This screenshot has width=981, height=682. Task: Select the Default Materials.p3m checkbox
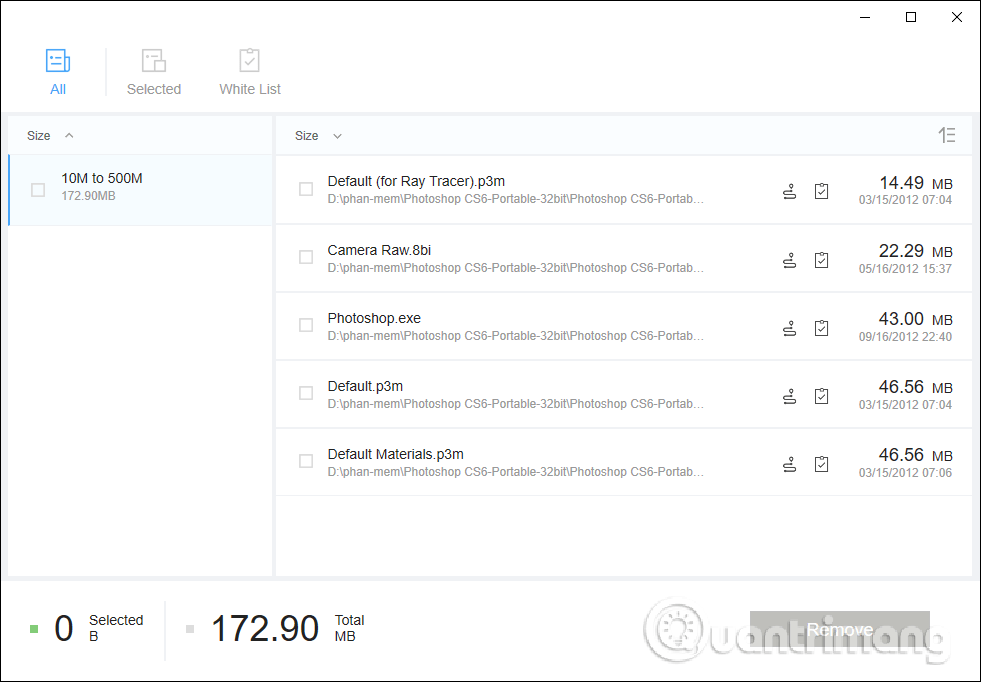click(x=306, y=462)
